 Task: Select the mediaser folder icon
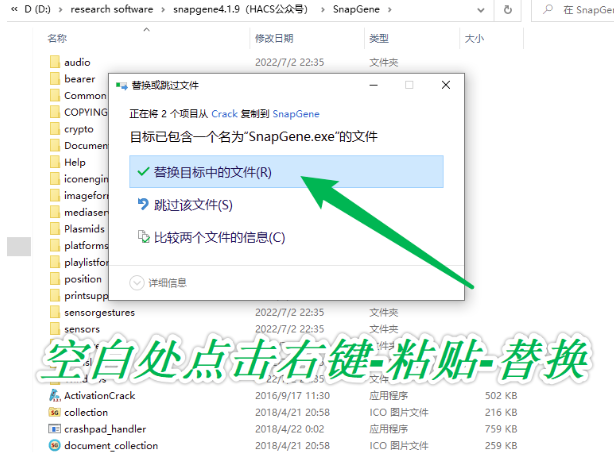(55, 212)
